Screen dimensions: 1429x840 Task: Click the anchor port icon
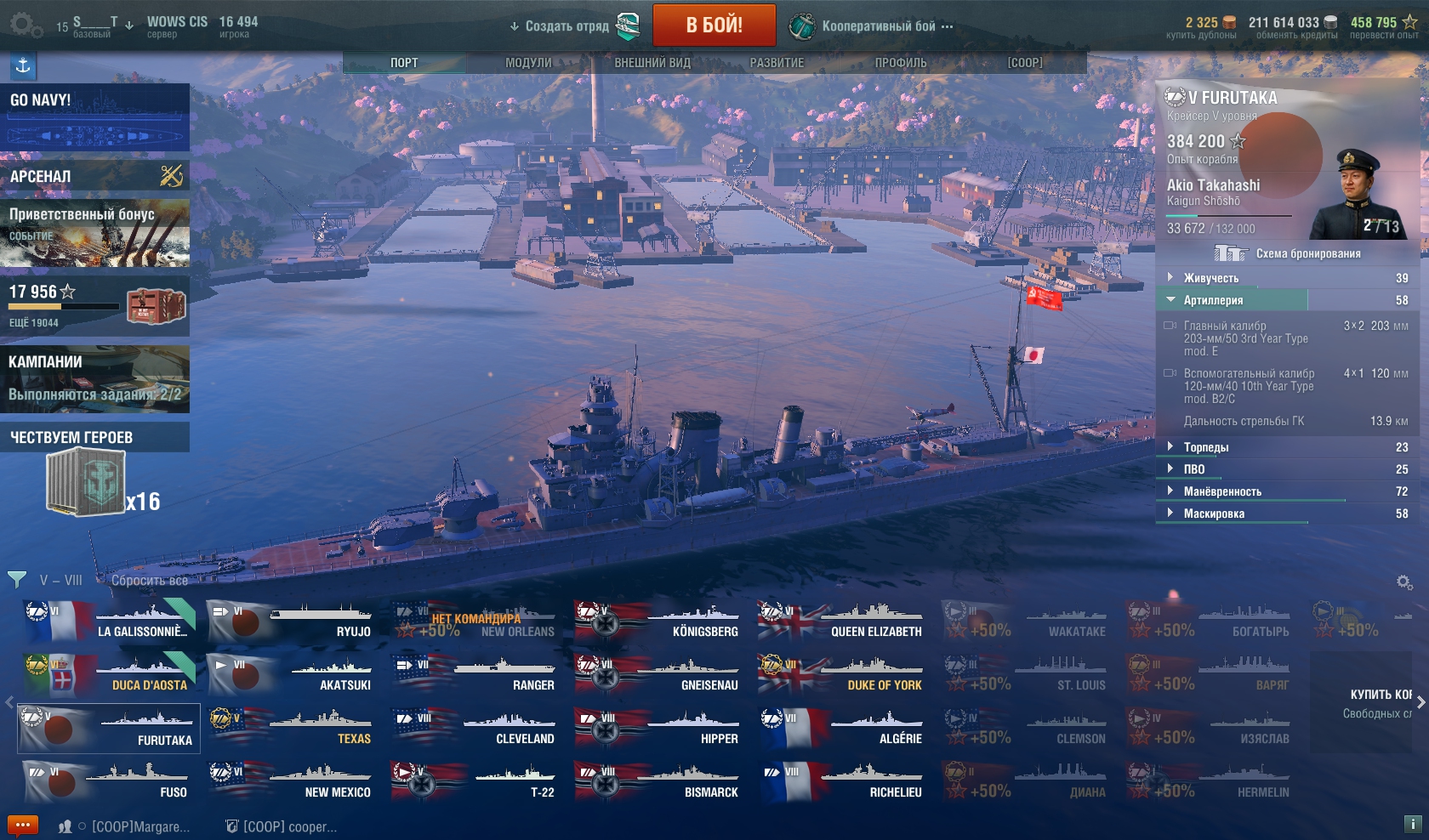pyautogui.click(x=23, y=65)
